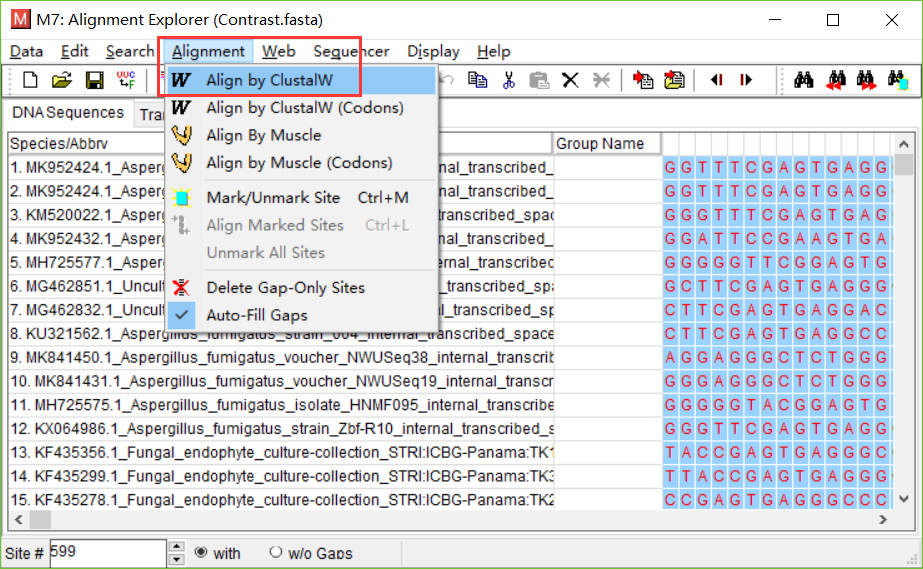
Task: Click the binoculars find previous icon
Action: pos(836,80)
